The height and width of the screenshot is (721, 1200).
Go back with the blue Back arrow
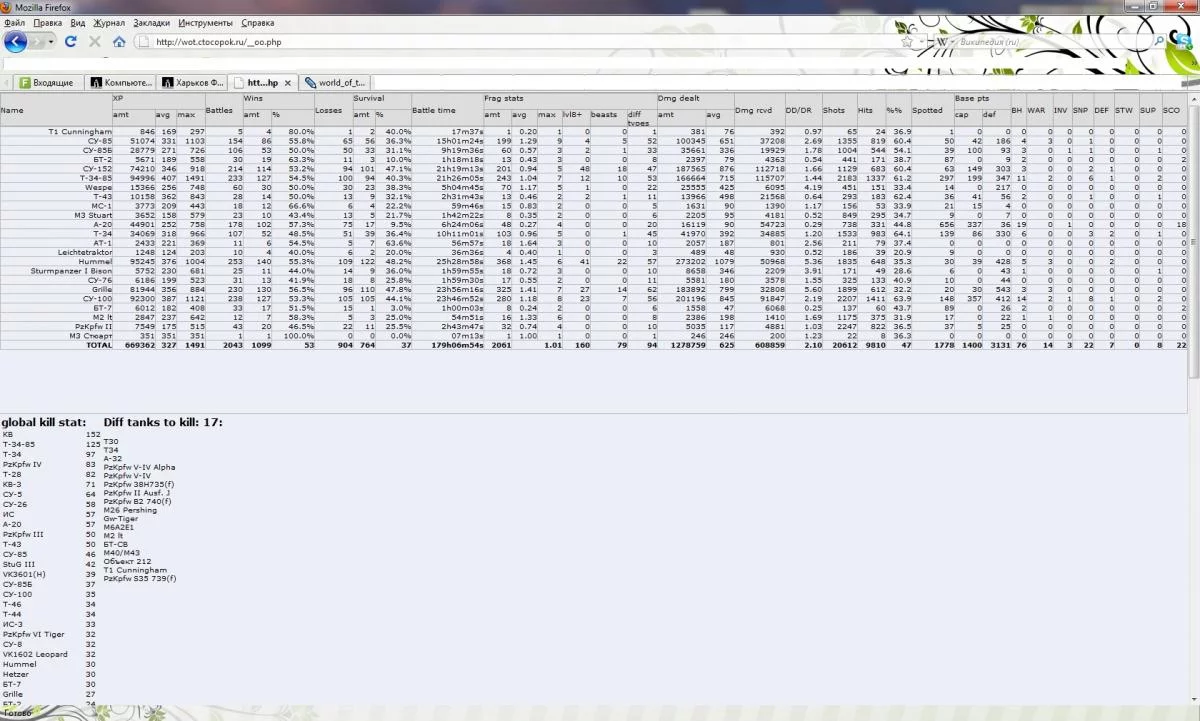click(x=15, y=42)
